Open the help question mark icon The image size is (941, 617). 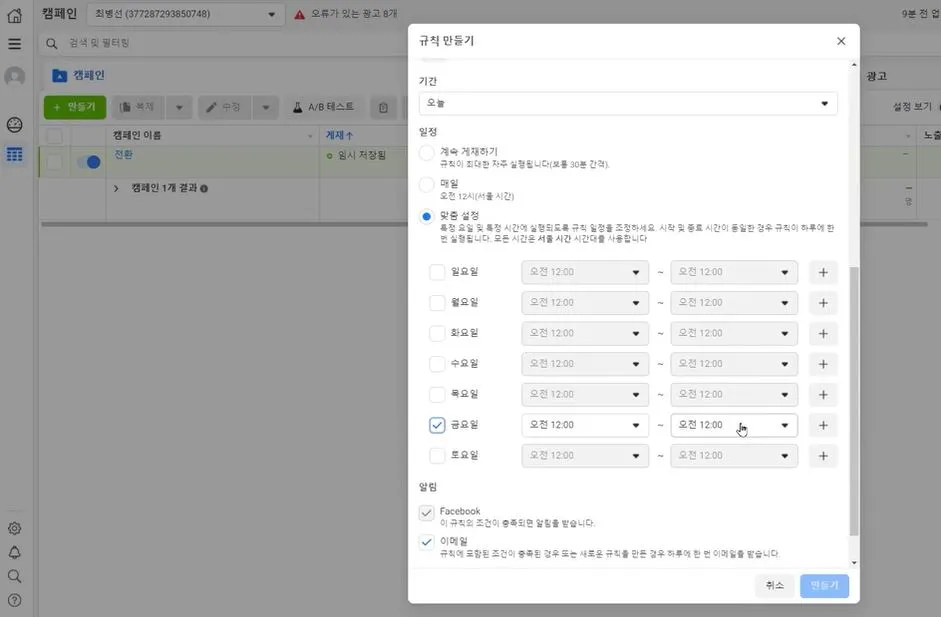[14, 601]
